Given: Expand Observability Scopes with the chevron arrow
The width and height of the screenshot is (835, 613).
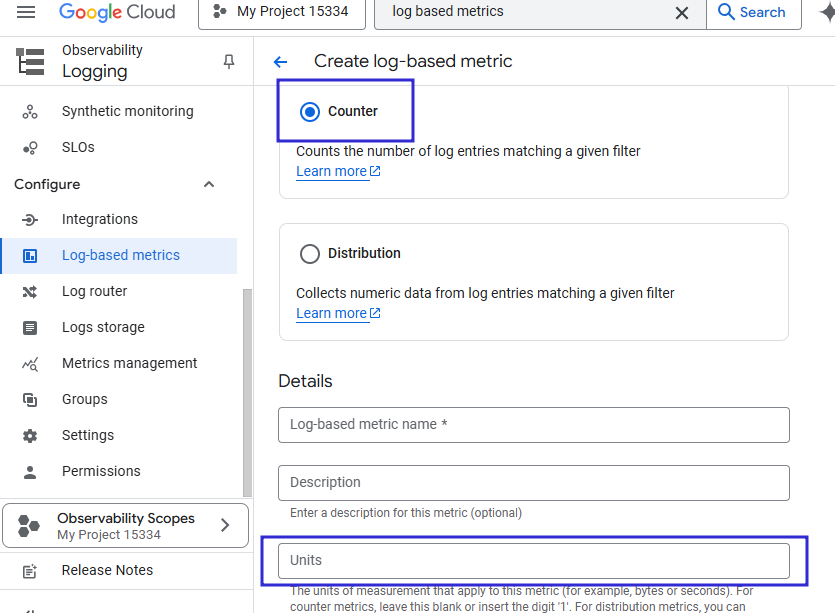Looking at the screenshot, I should pyautogui.click(x=225, y=526).
